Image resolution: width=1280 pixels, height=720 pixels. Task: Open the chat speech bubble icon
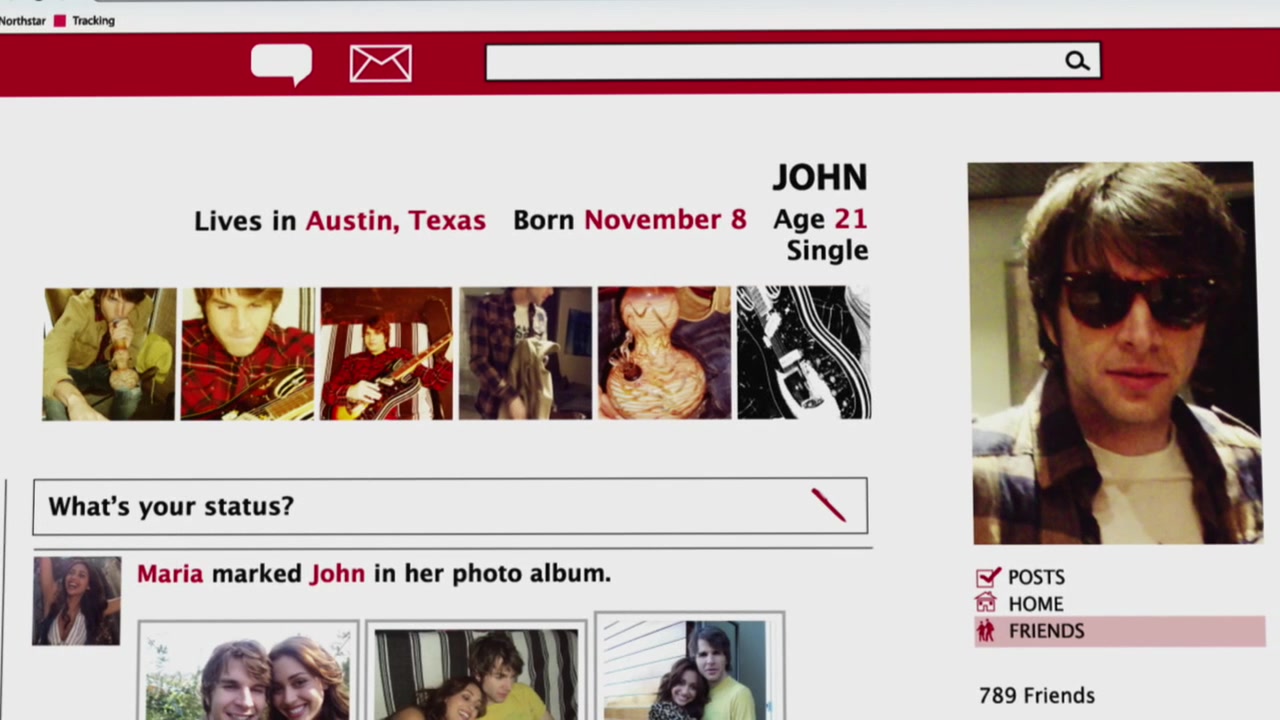click(x=281, y=64)
